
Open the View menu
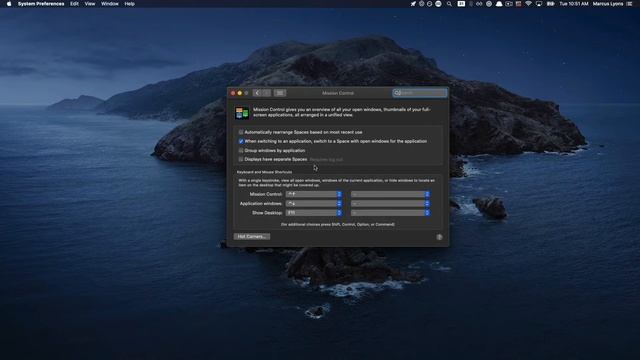(x=90, y=4)
